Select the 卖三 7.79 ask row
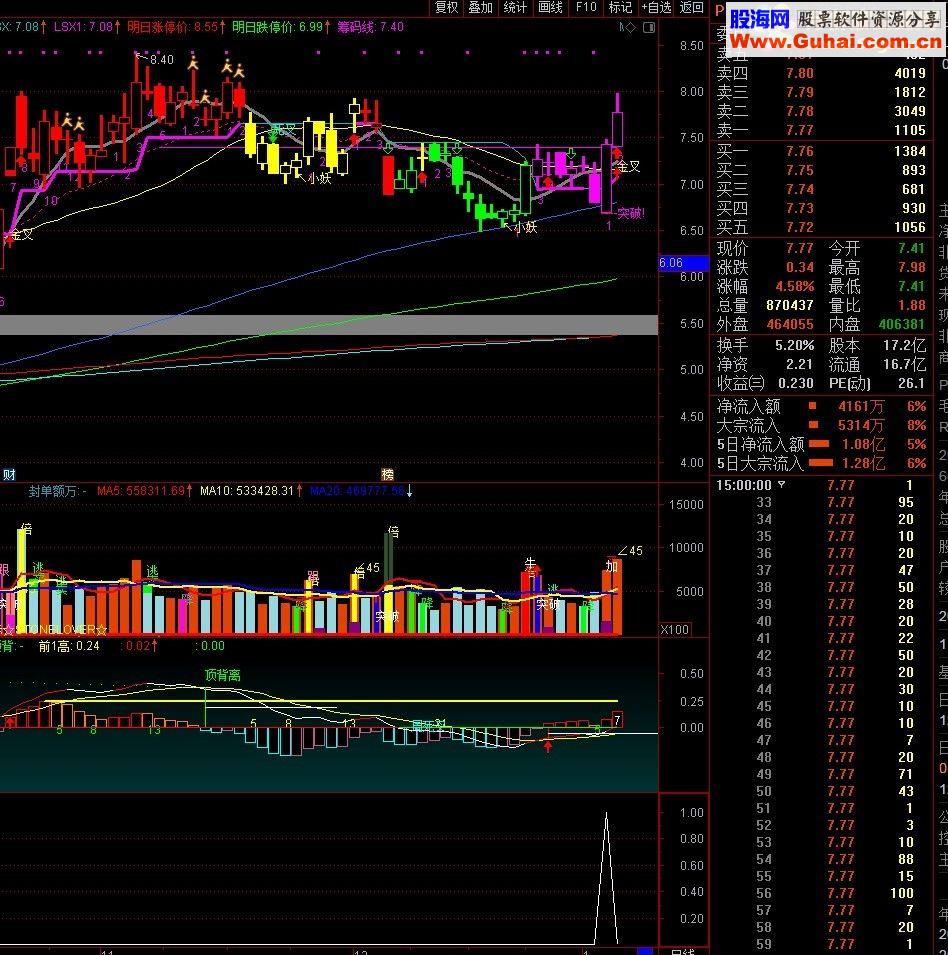 821,92
